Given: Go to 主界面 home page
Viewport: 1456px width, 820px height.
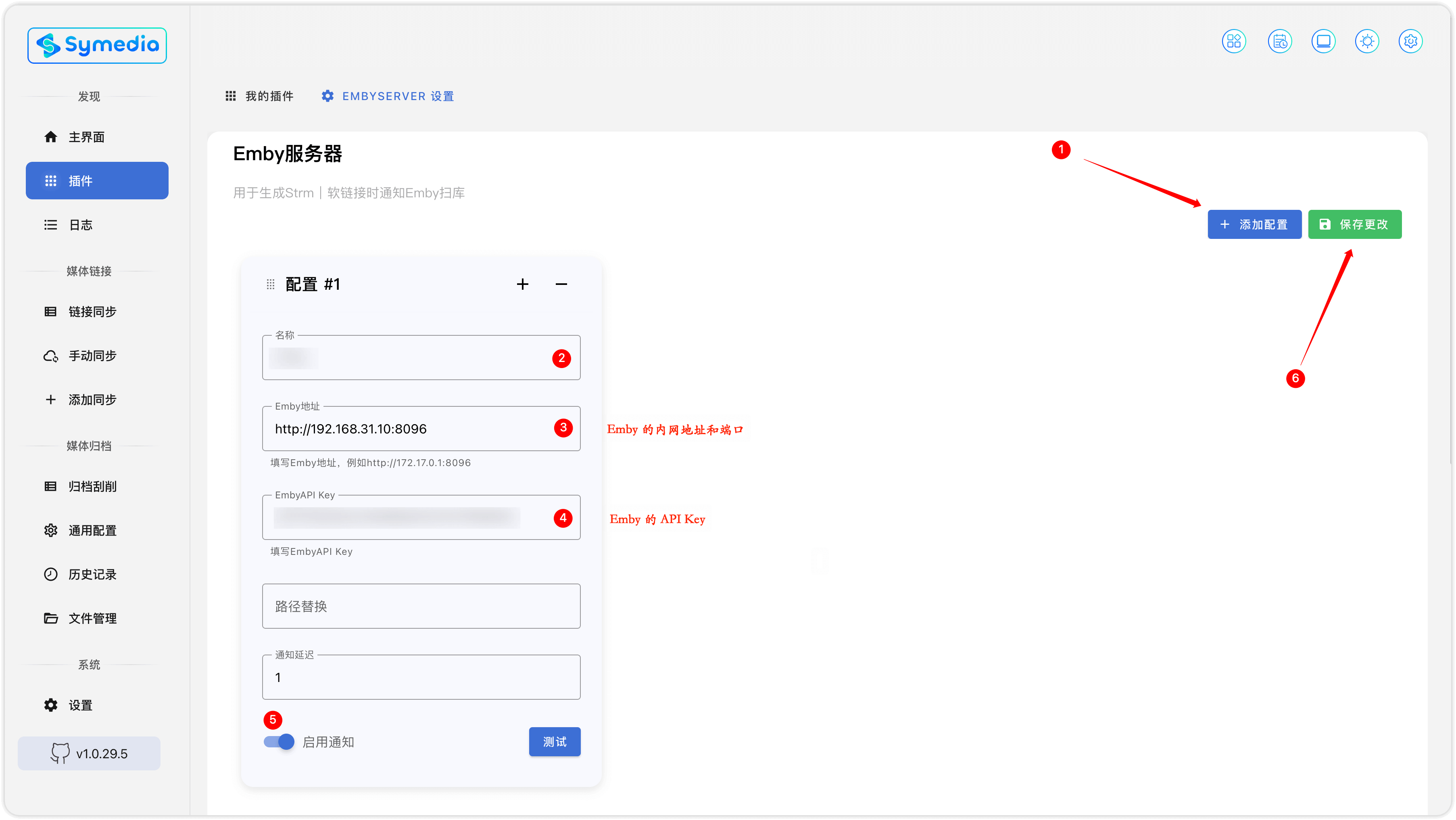Looking at the screenshot, I should coord(97,137).
